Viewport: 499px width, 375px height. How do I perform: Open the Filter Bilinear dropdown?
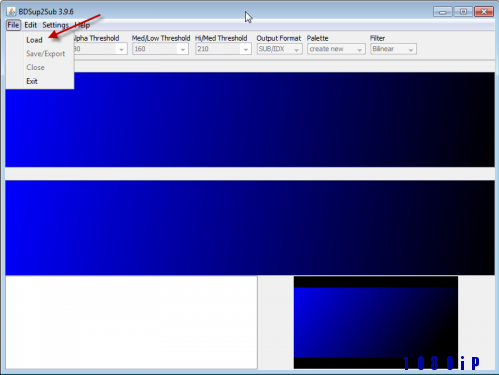pyautogui.click(x=393, y=49)
